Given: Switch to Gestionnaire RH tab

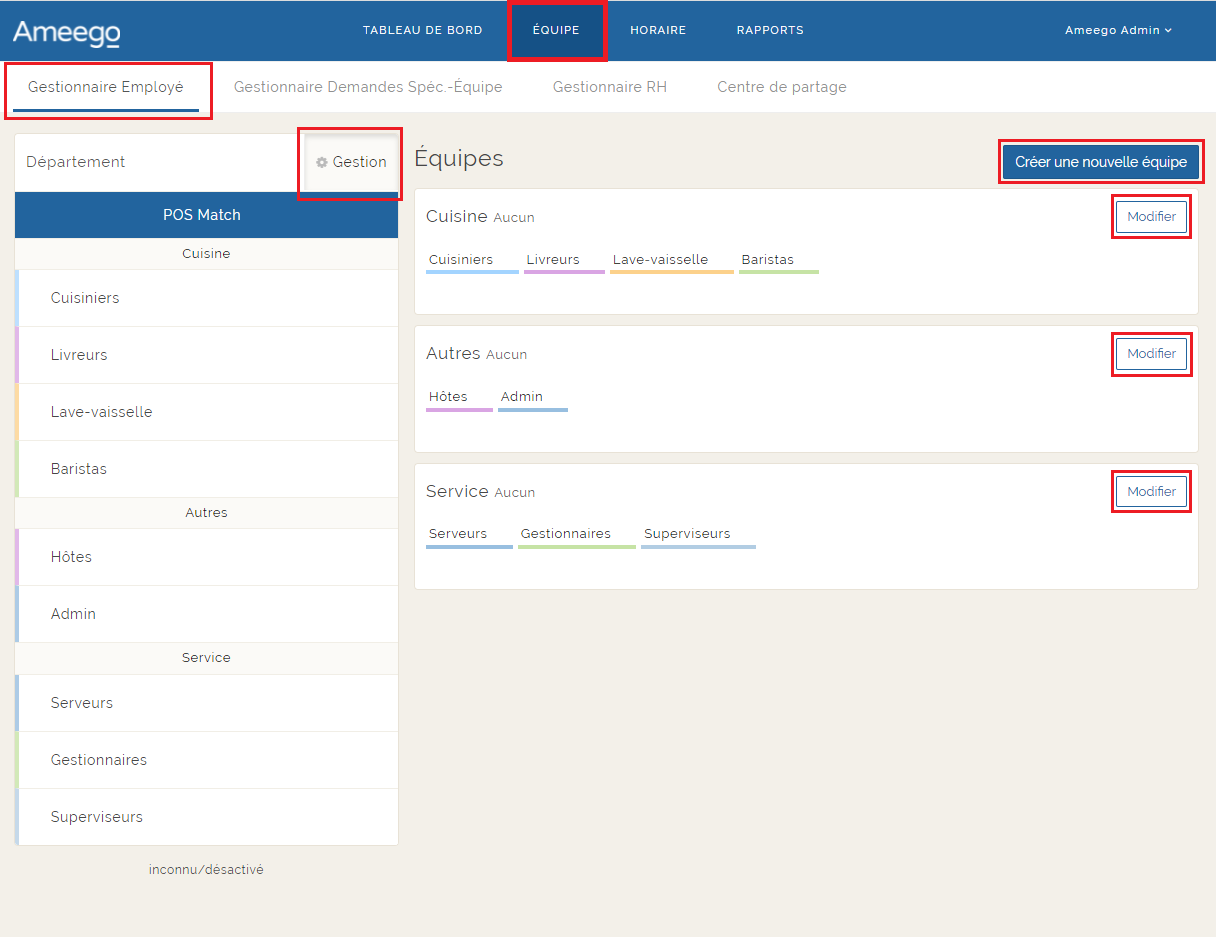Looking at the screenshot, I should [x=609, y=87].
